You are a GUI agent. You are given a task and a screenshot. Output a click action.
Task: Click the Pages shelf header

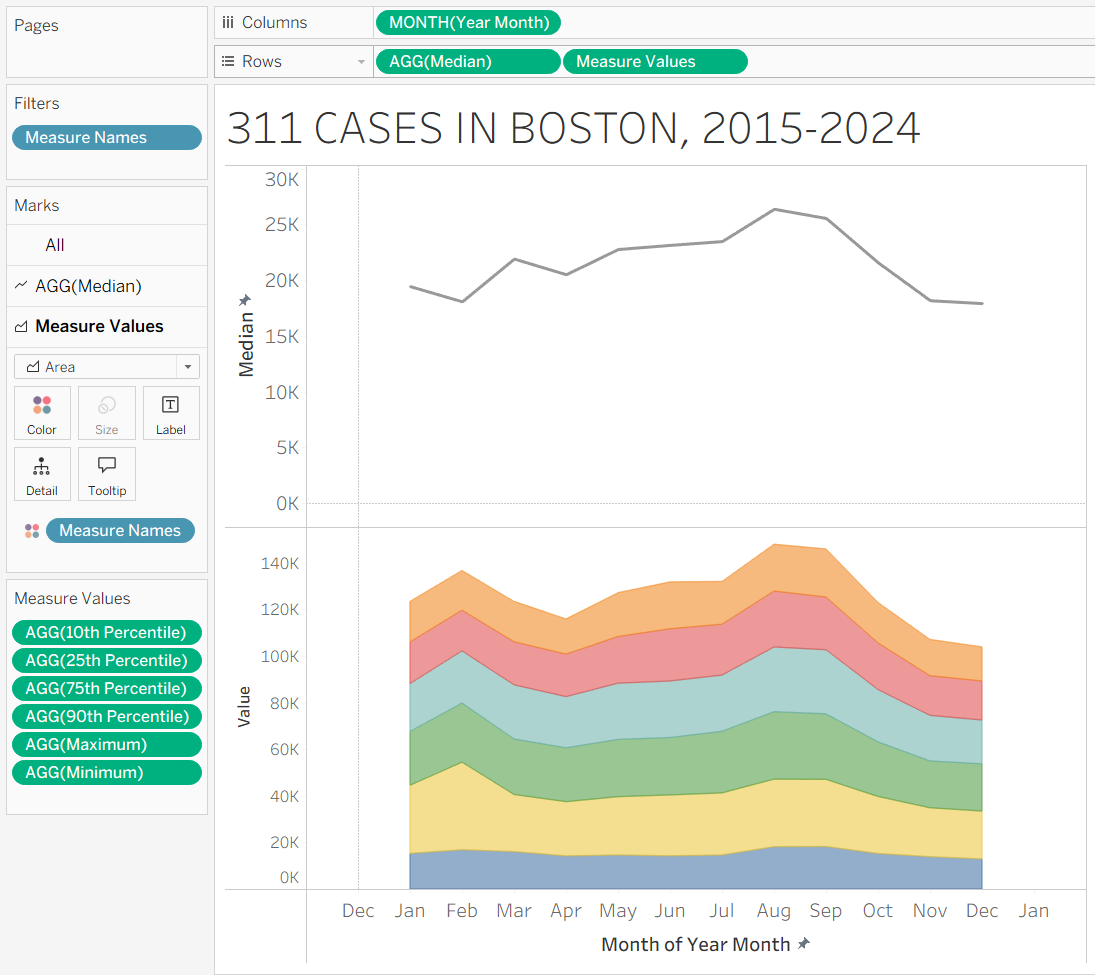click(36, 26)
